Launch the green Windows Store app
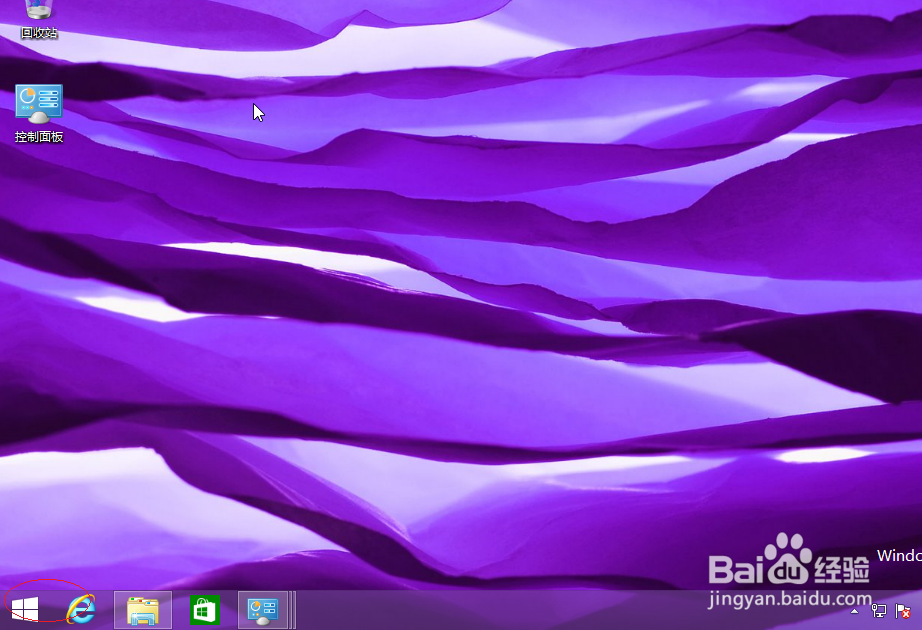The height and width of the screenshot is (630, 922). (x=203, y=609)
